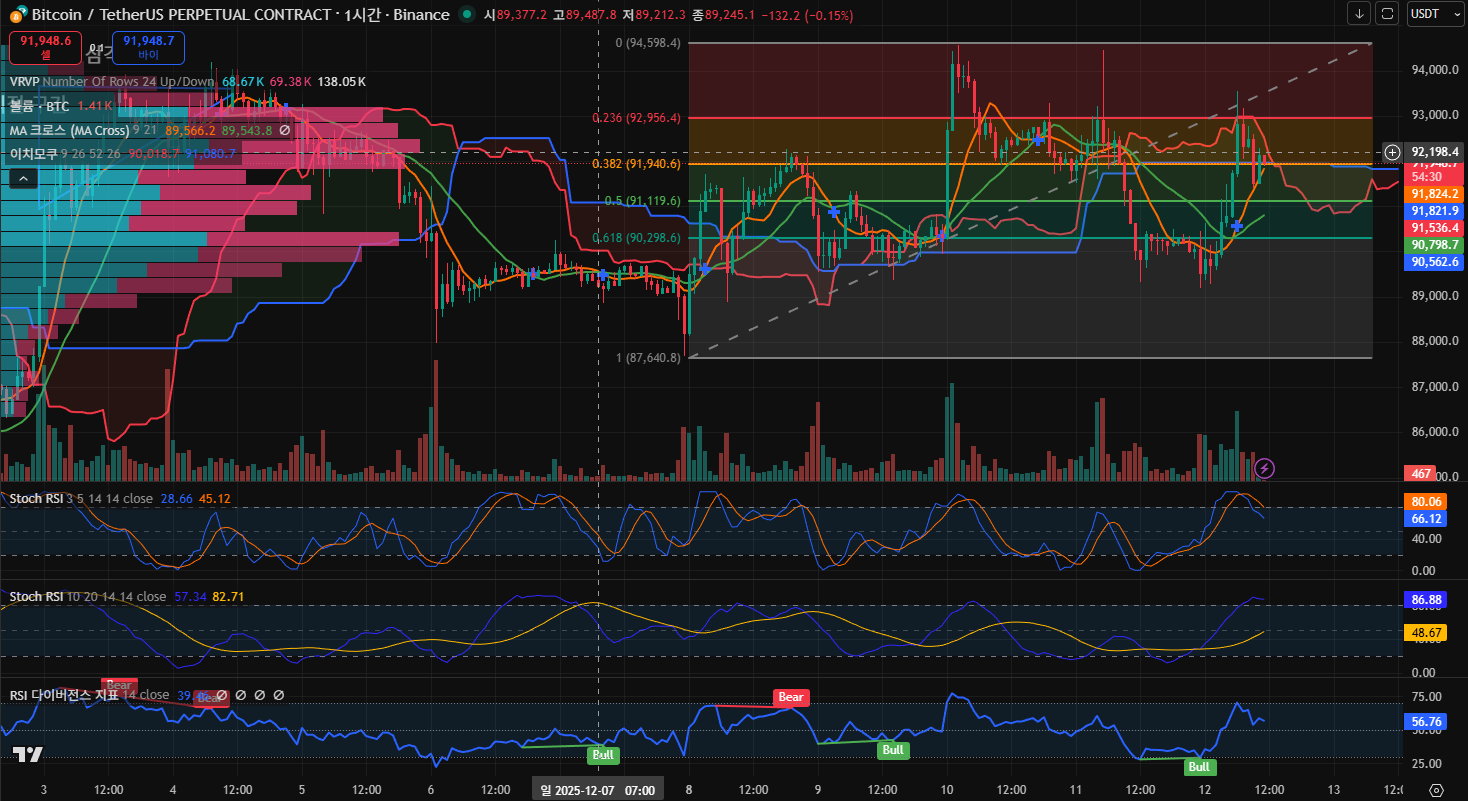Collapse the indicator legend with chevron
Screen dimensions: 1468x801
24,179
